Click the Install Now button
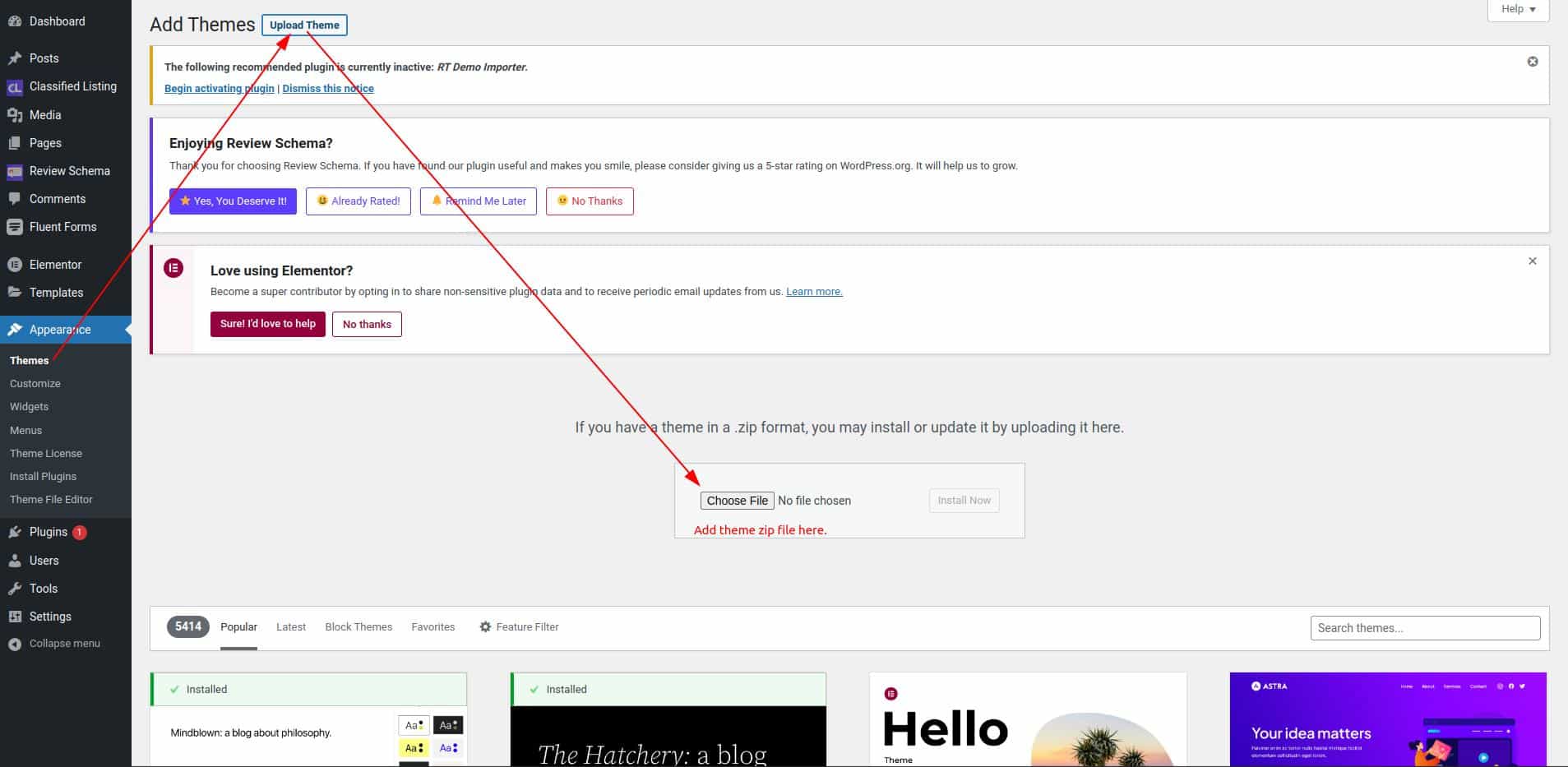Image resolution: width=1568 pixels, height=767 pixels. point(964,501)
